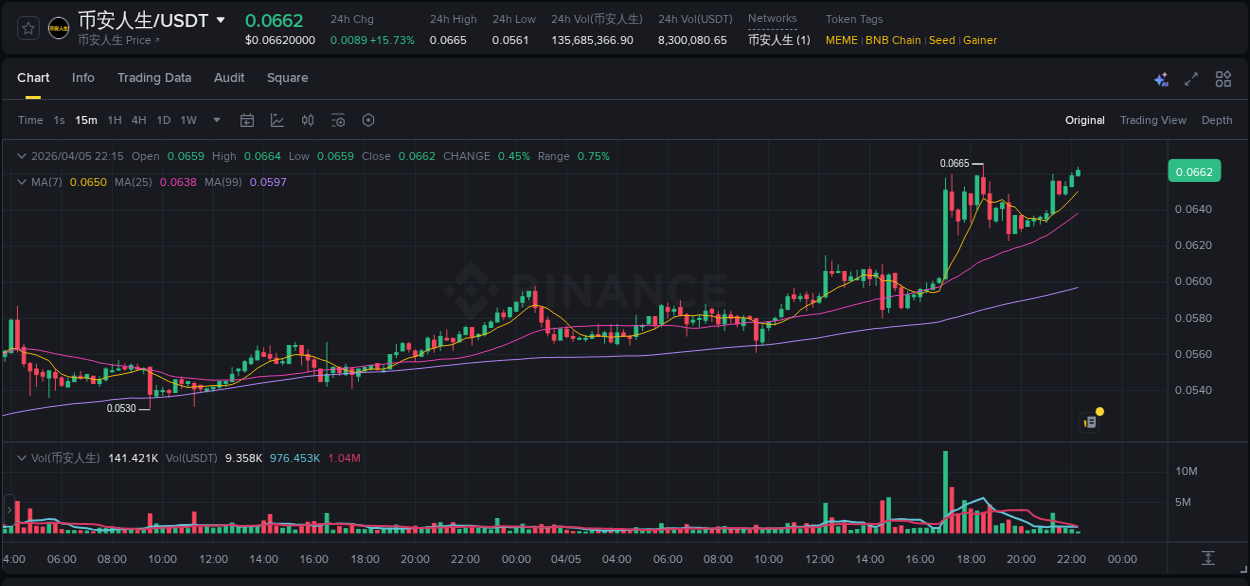Open the Square tab
This screenshot has width=1250, height=586.
coord(287,78)
